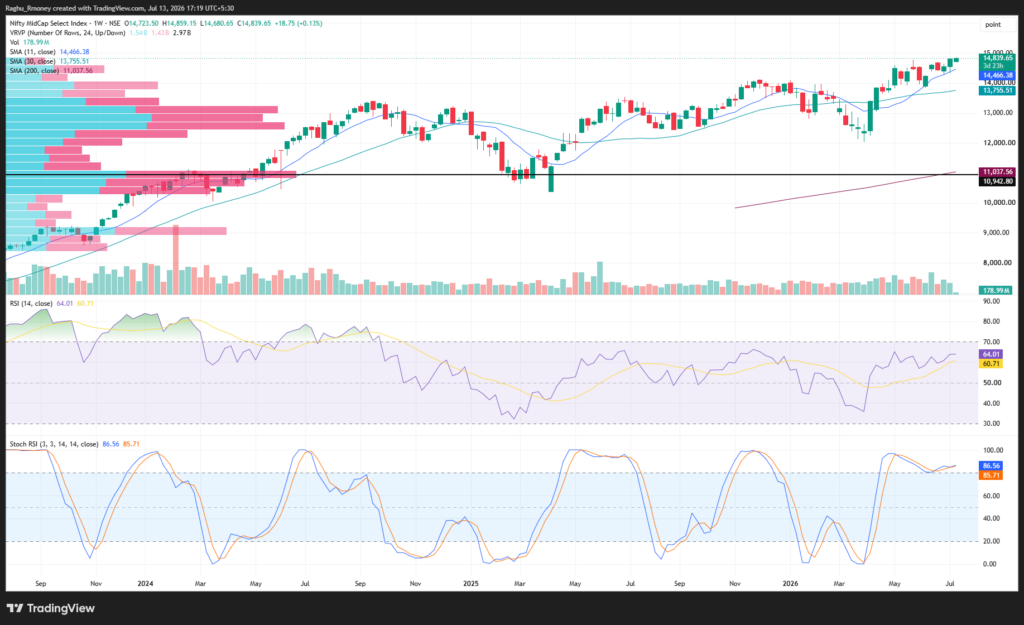Click the 100.00 Stoch RSI axis label
This screenshot has height=625, width=1024.
[x=993, y=451]
